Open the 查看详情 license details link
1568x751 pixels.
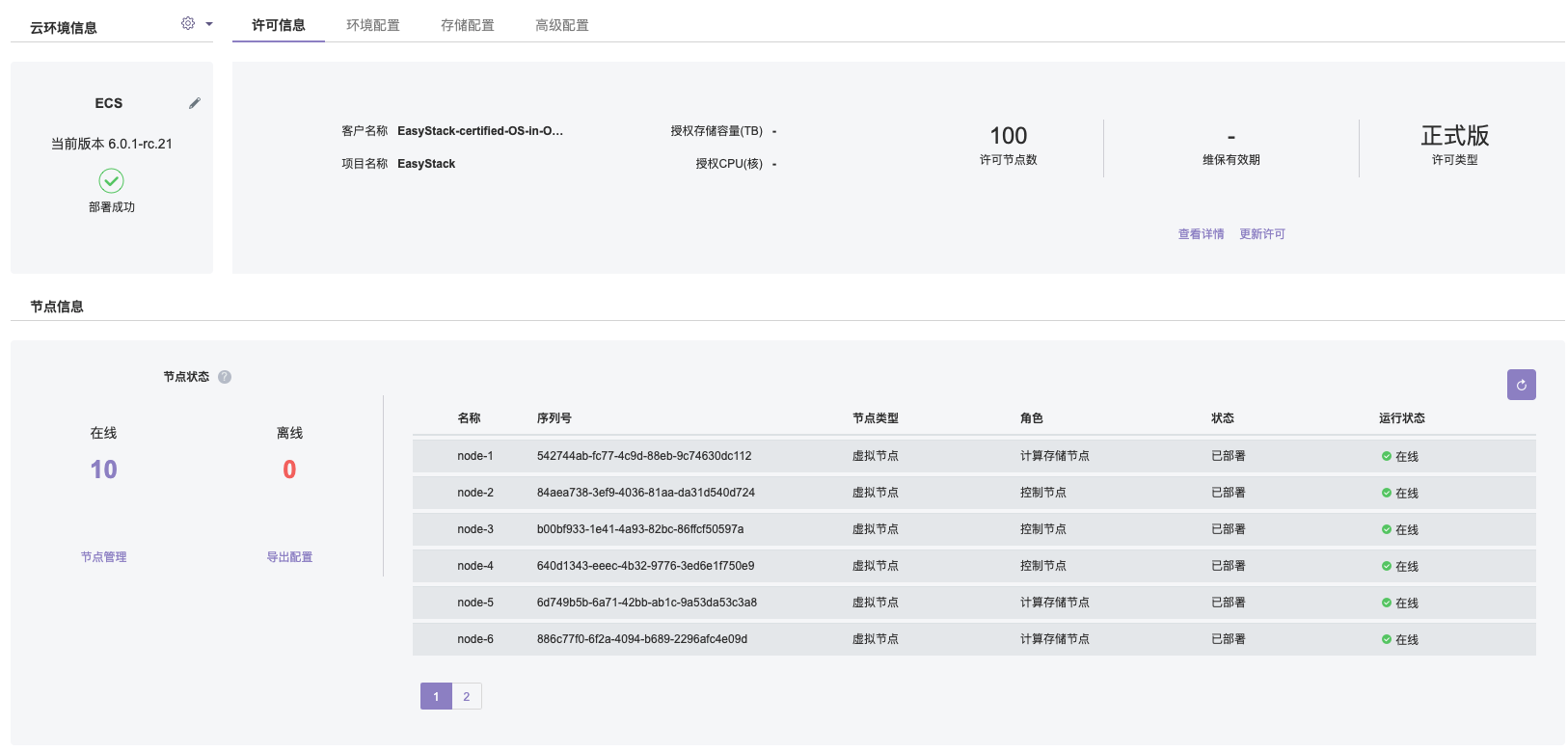tap(1201, 234)
